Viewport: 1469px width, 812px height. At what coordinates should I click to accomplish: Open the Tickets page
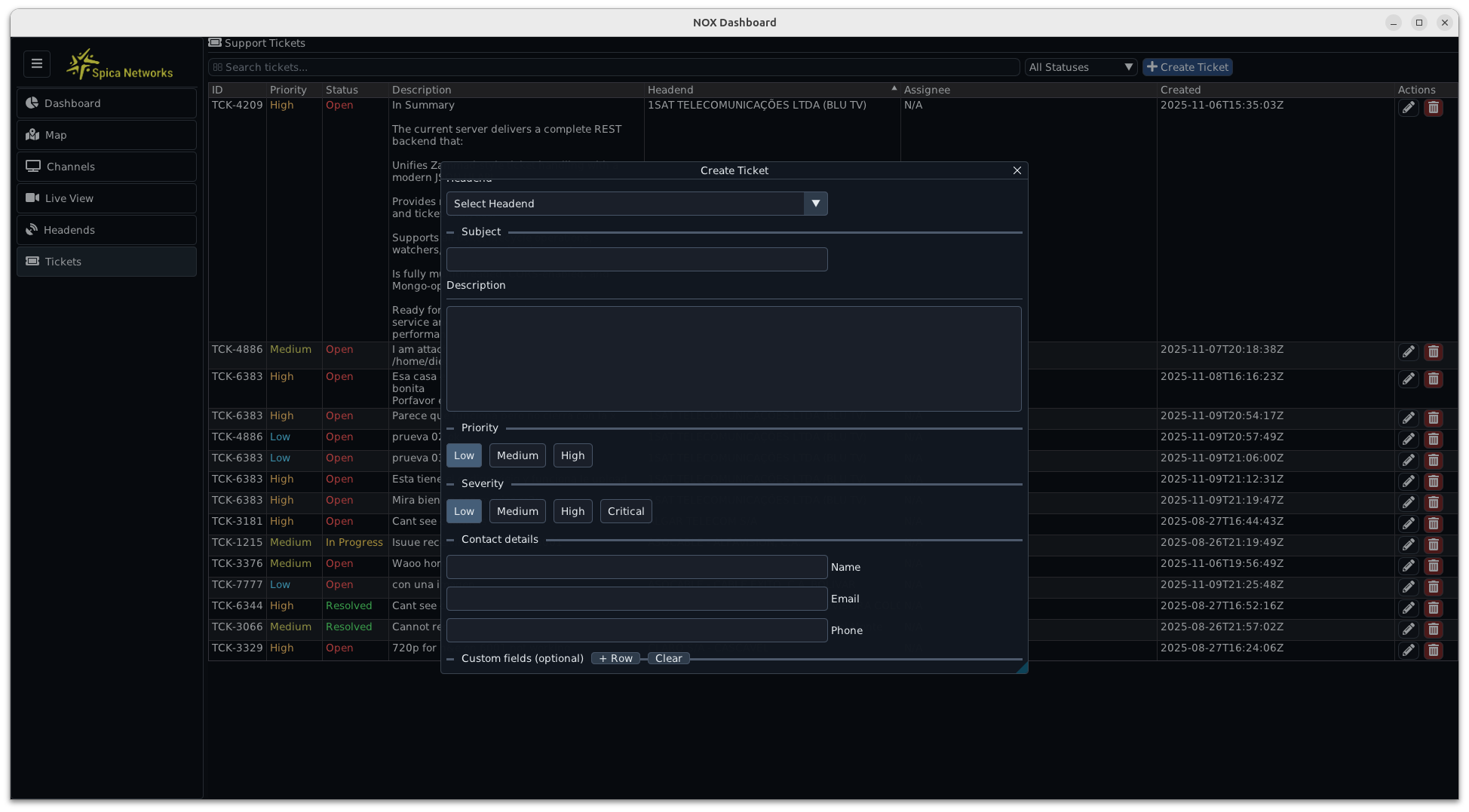[x=106, y=262]
